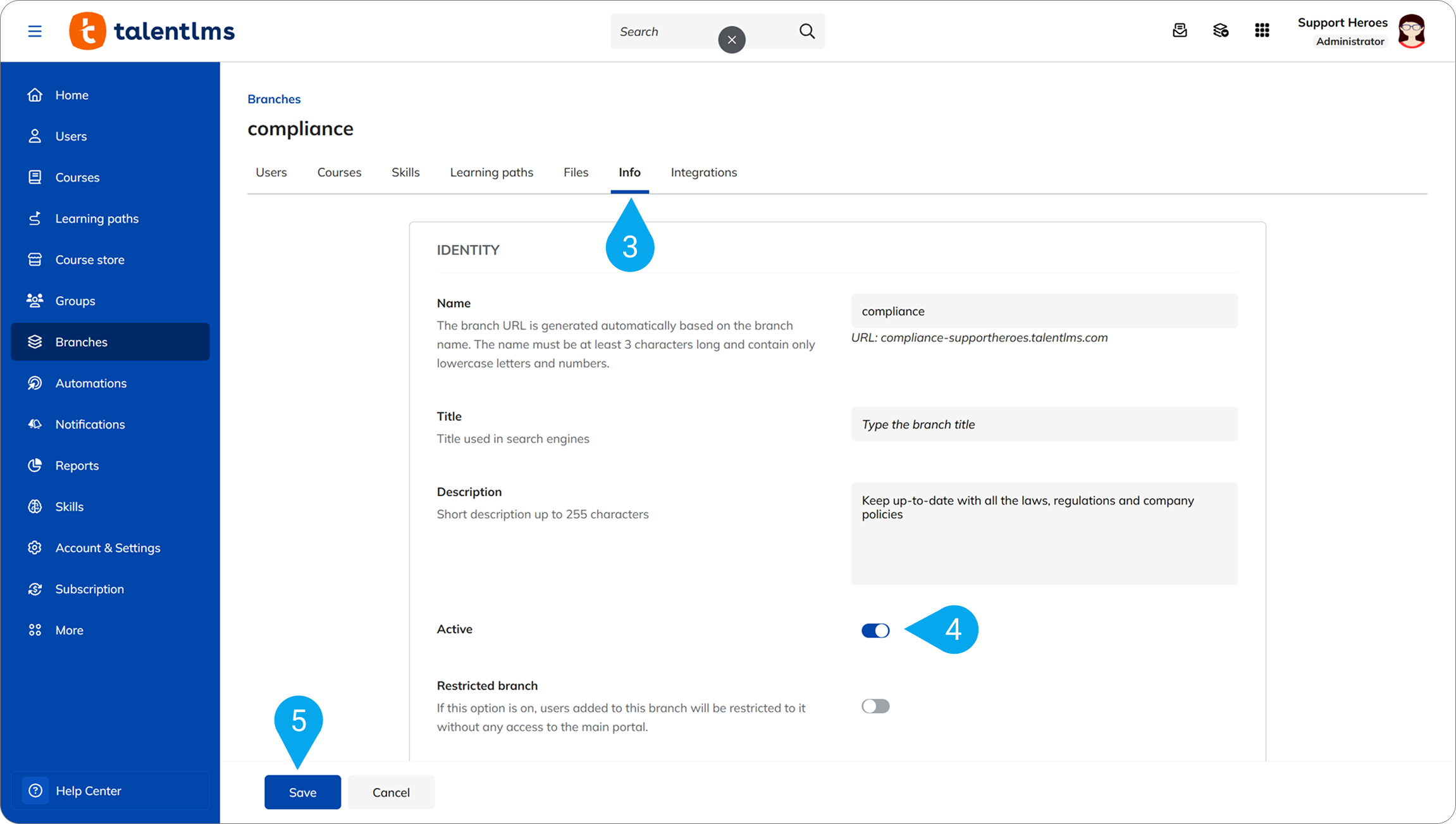Open the Integrations tab
1456x824 pixels.
(704, 172)
